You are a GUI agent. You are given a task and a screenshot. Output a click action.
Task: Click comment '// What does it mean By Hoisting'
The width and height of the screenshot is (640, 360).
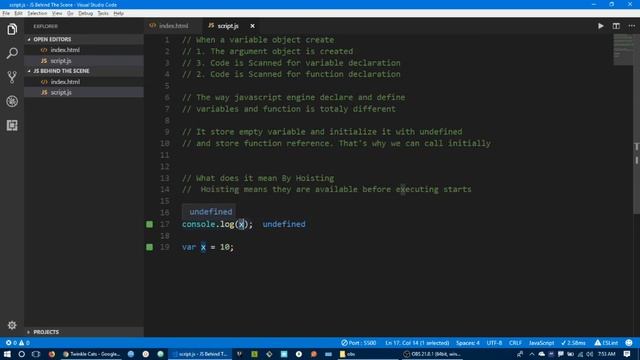coord(258,178)
